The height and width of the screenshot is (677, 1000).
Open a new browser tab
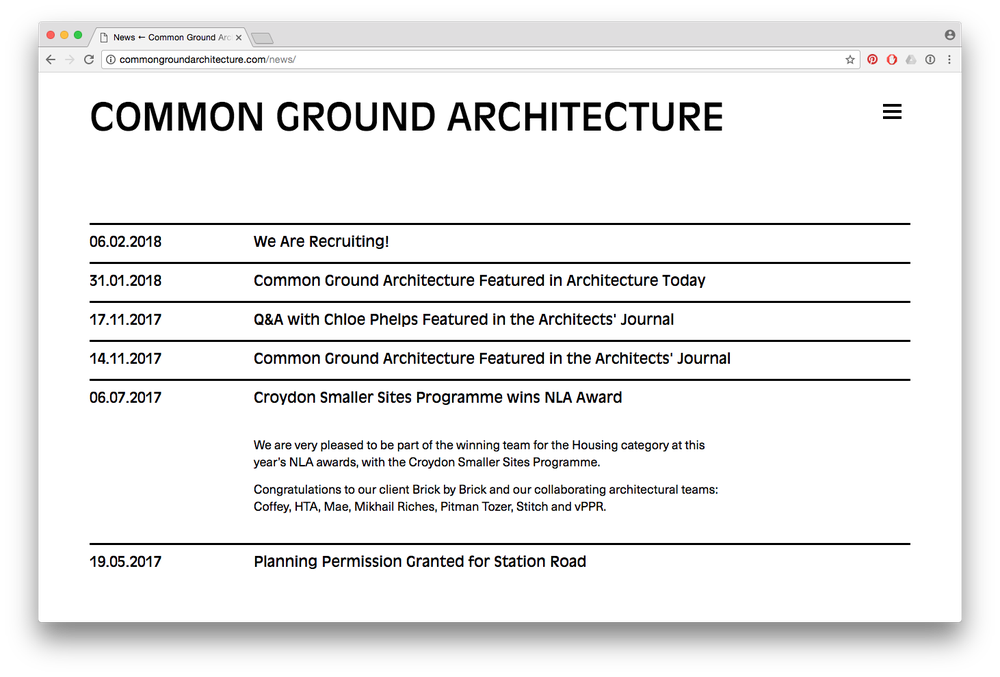click(262, 38)
